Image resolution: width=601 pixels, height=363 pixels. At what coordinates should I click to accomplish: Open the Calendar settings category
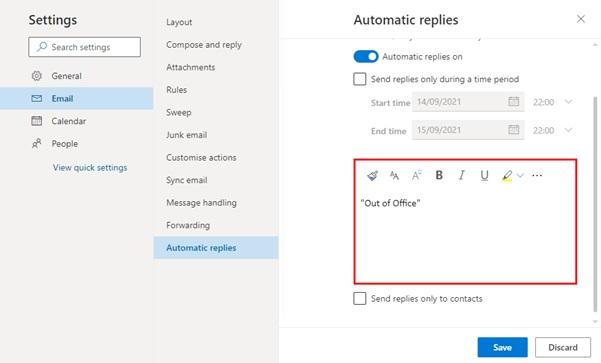point(77,121)
